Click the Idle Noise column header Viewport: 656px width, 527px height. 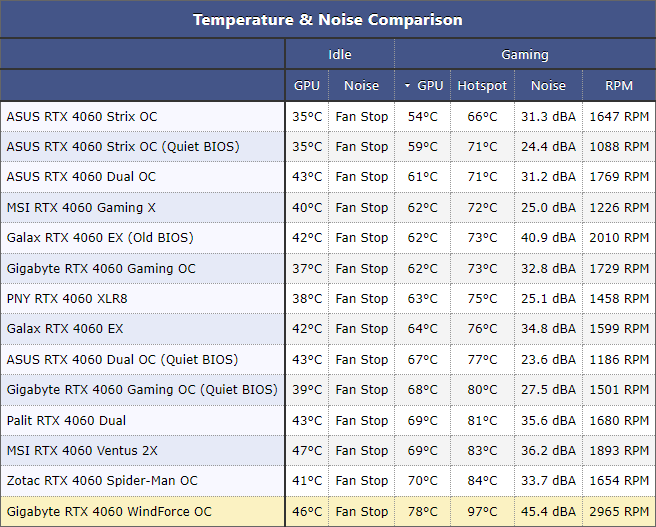361,86
